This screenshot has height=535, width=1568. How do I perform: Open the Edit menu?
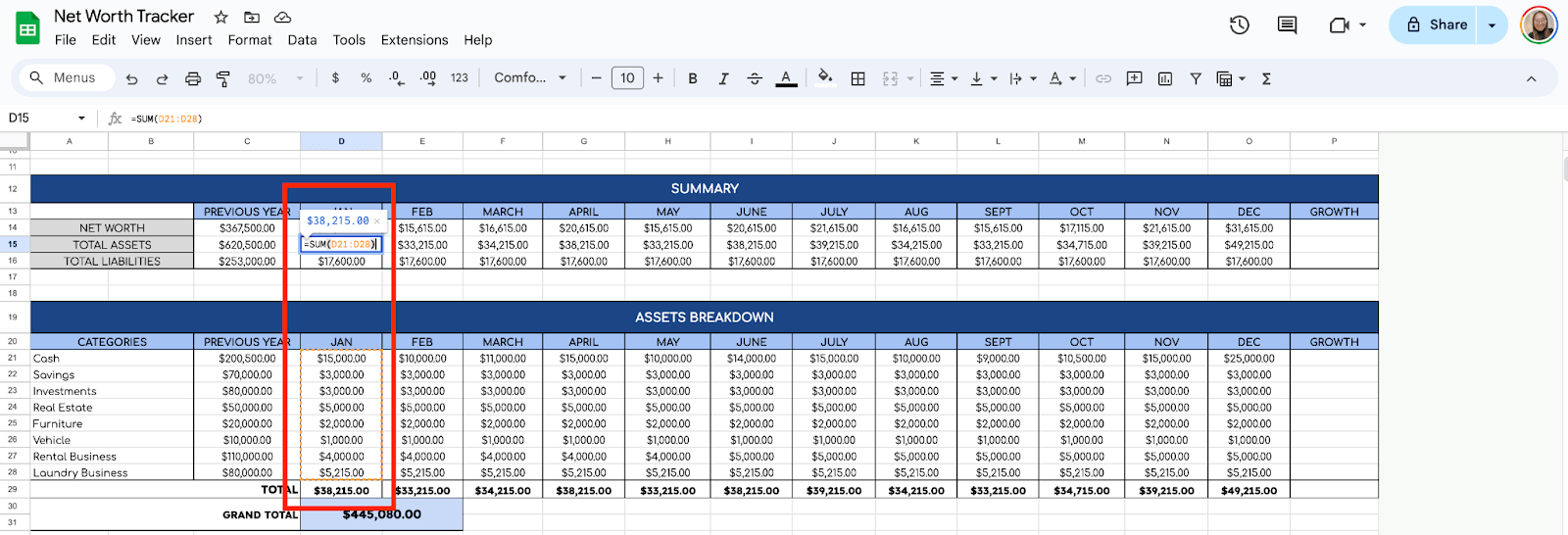coord(104,40)
